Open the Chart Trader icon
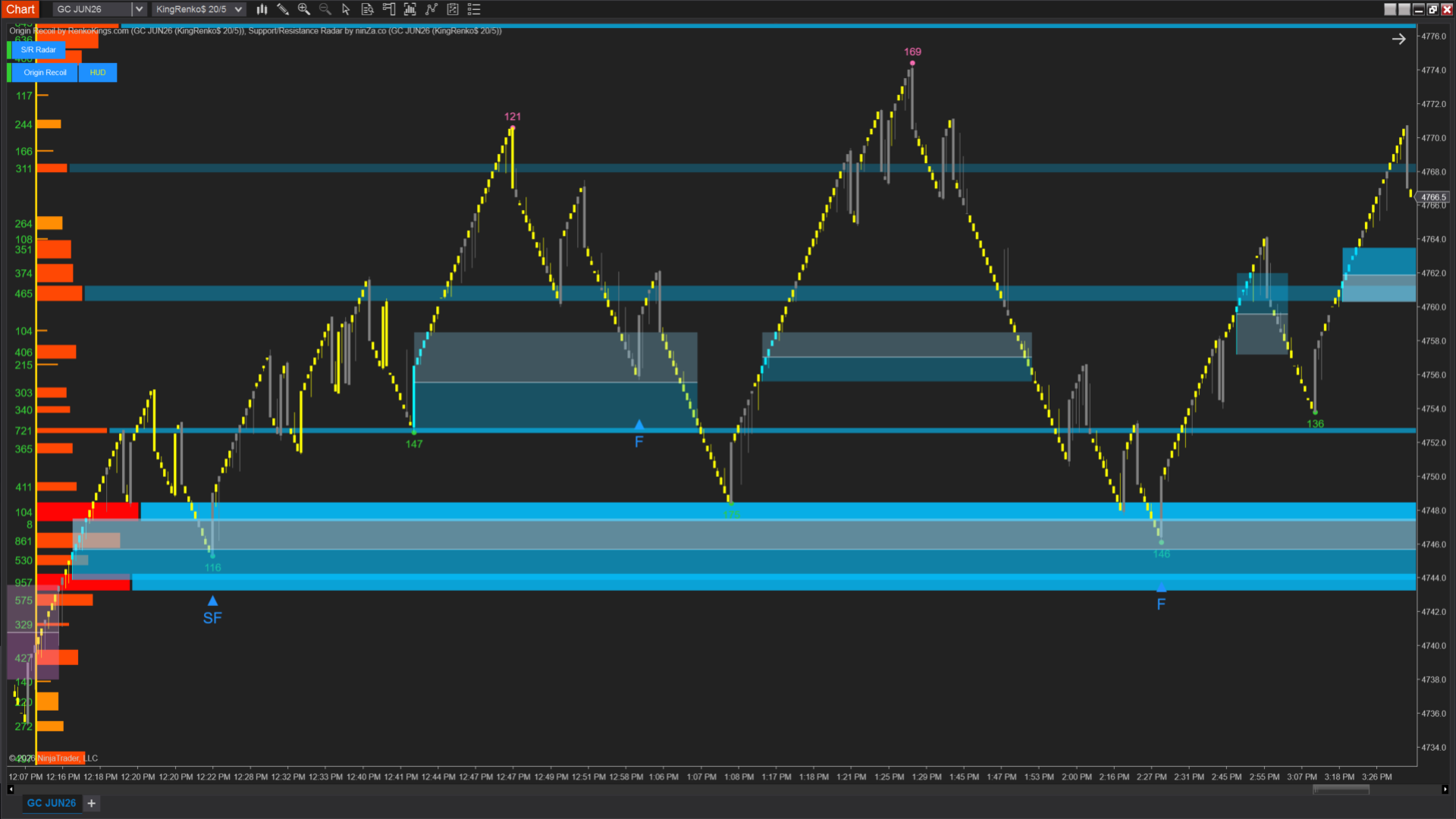This screenshot has width=1456, height=819. coord(389,9)
